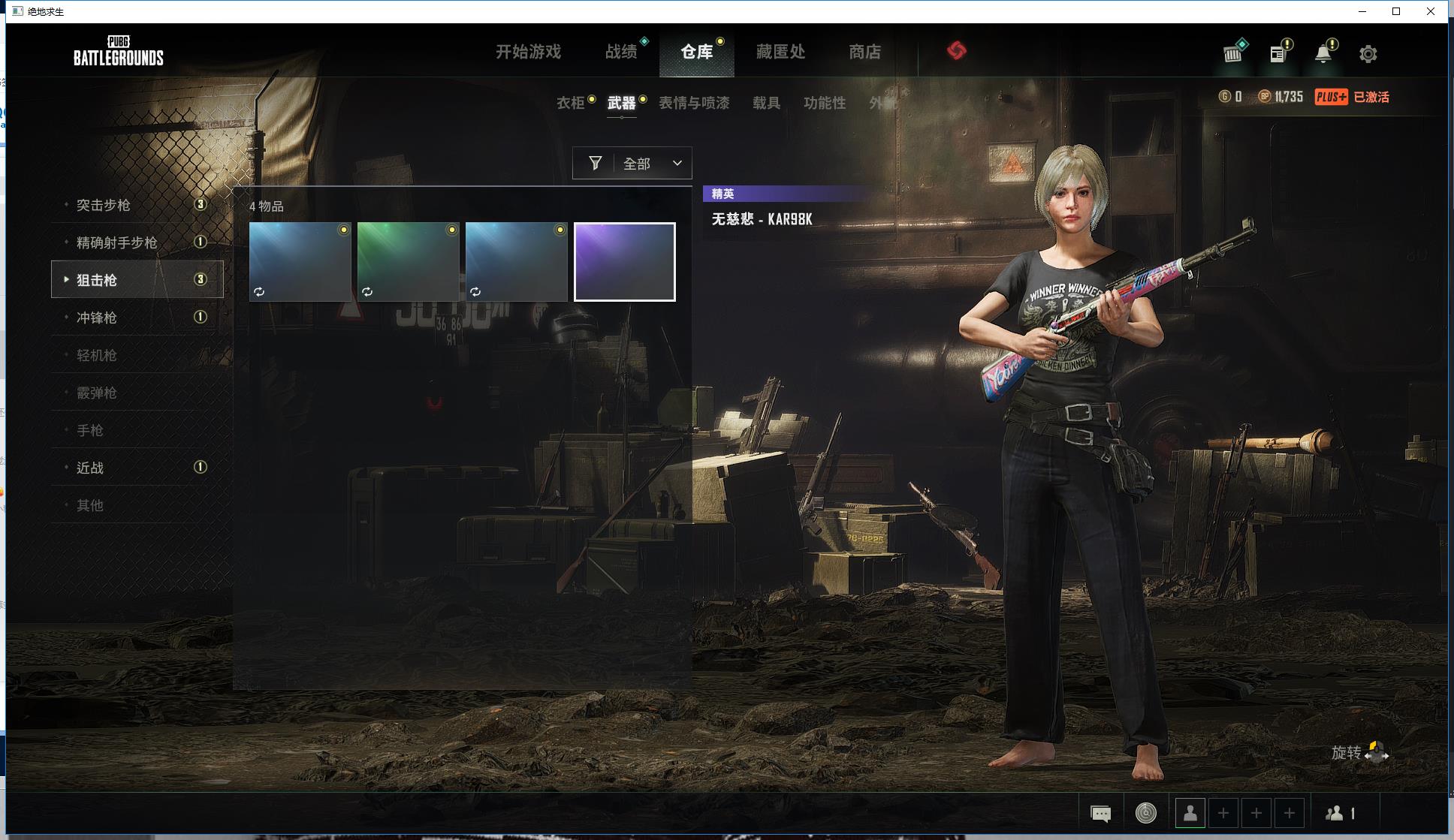Image resolution: width=1454 pixels, height=840 pixels.
Task: Switch to the 衣柜 sub-tab
Action: pos(570,103)
